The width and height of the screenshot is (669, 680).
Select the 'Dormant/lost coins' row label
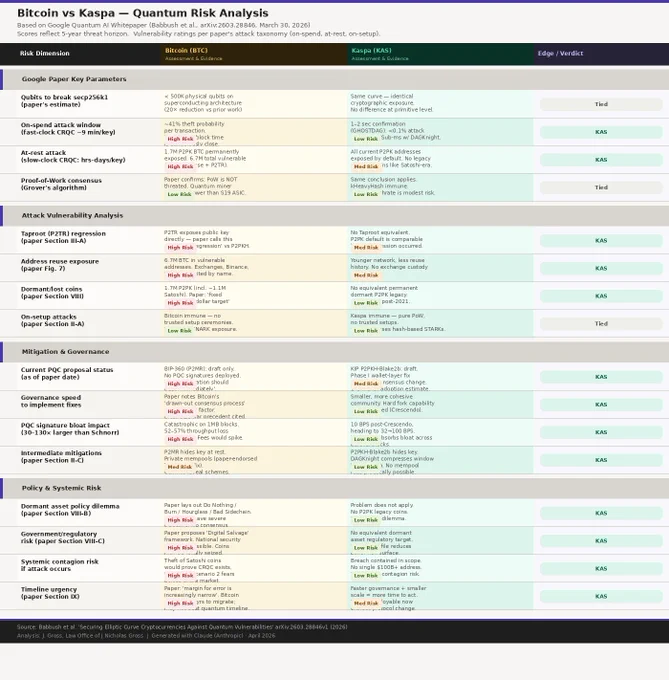(52, 292)
